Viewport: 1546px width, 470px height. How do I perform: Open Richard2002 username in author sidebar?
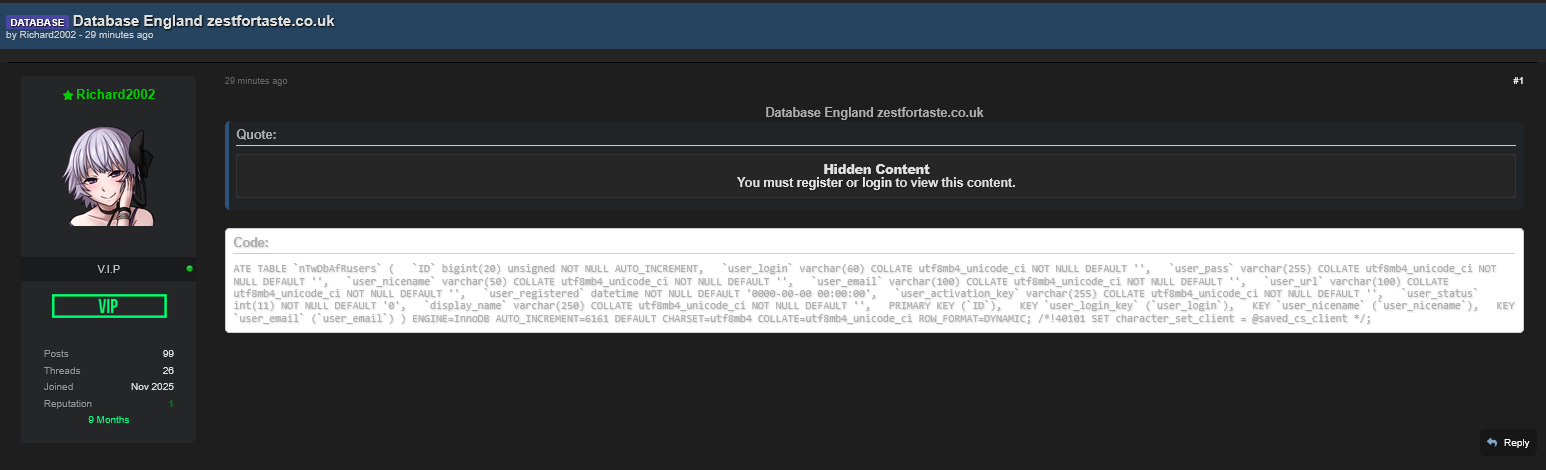click(x=115, y=94)
